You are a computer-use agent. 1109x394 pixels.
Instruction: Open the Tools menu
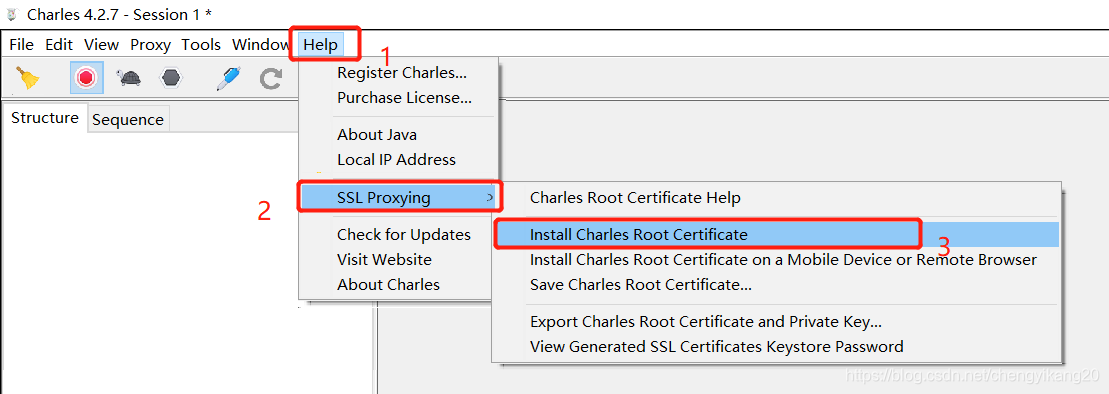click(x=201, y=45)
